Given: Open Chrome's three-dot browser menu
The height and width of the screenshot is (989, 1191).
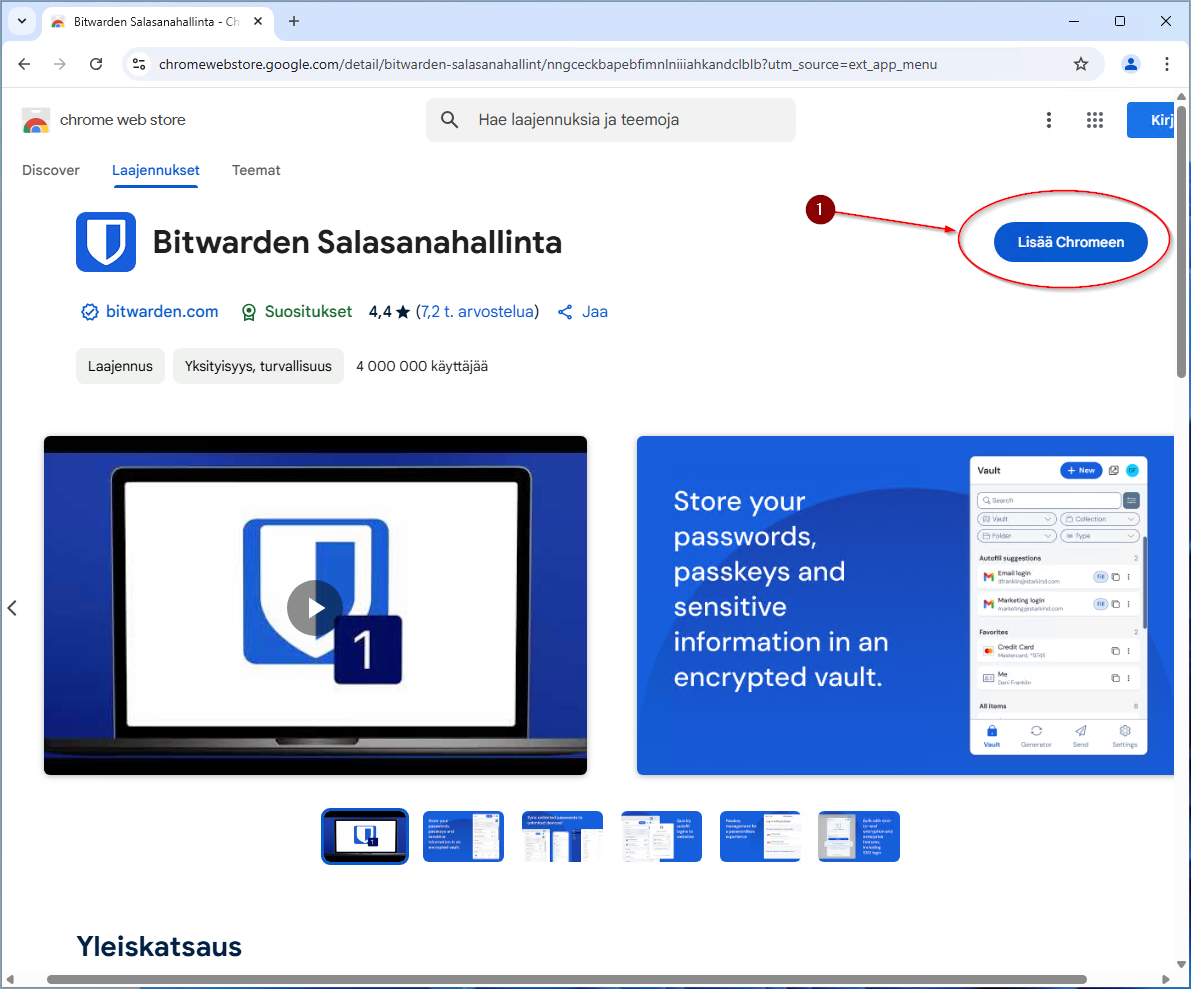Looking at the screenshot, I should tap(1167, 64).
